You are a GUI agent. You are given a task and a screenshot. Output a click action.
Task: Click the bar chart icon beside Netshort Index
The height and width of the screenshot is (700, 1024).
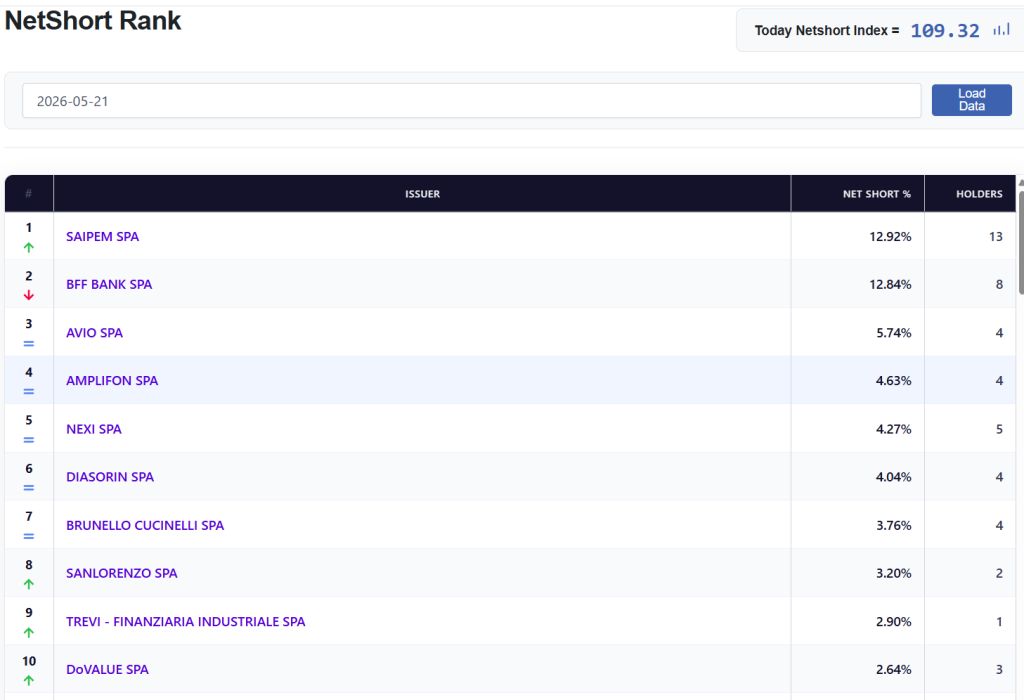point(1001,29)
